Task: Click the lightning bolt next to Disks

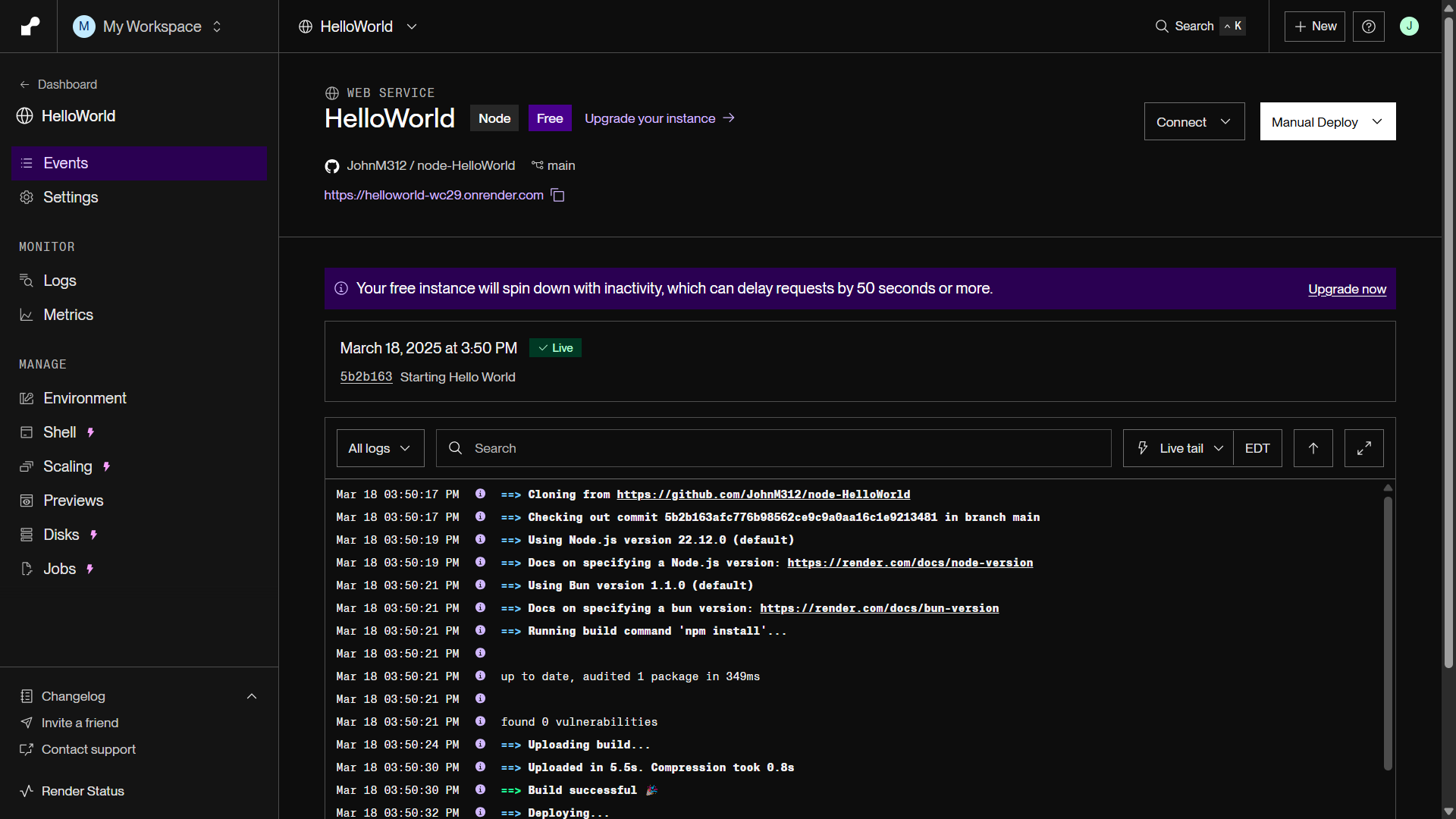Action: click(x=94, y=535)
